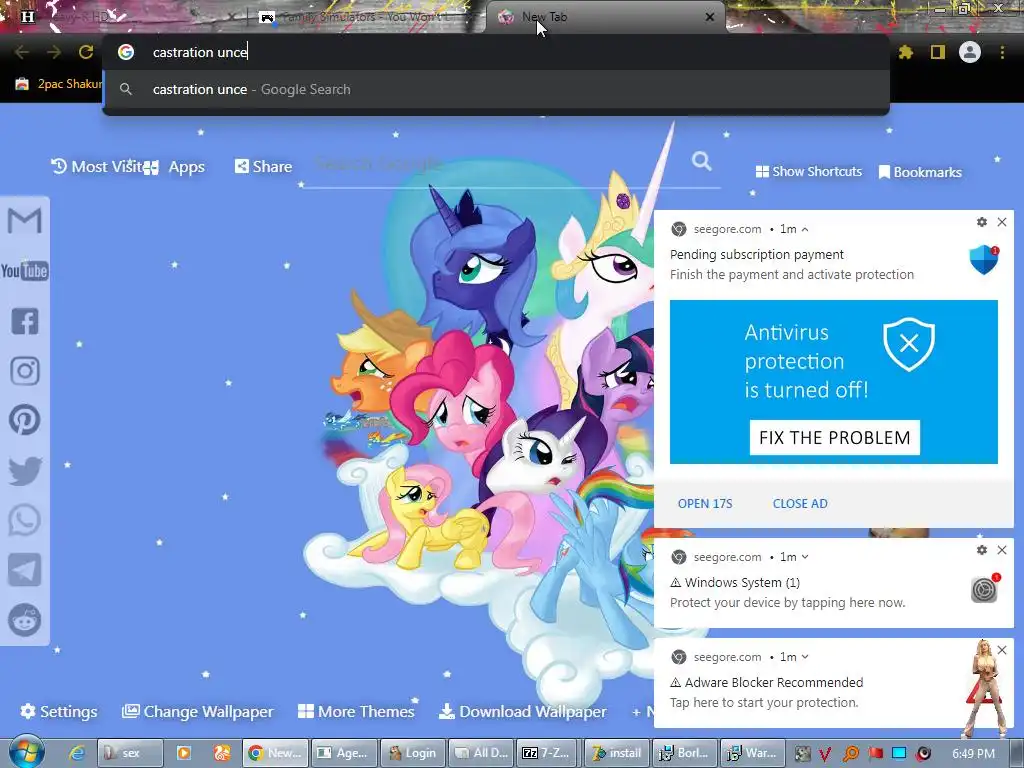
Task: Open Chrome's three-dot menu
Action: (1002, 52)
